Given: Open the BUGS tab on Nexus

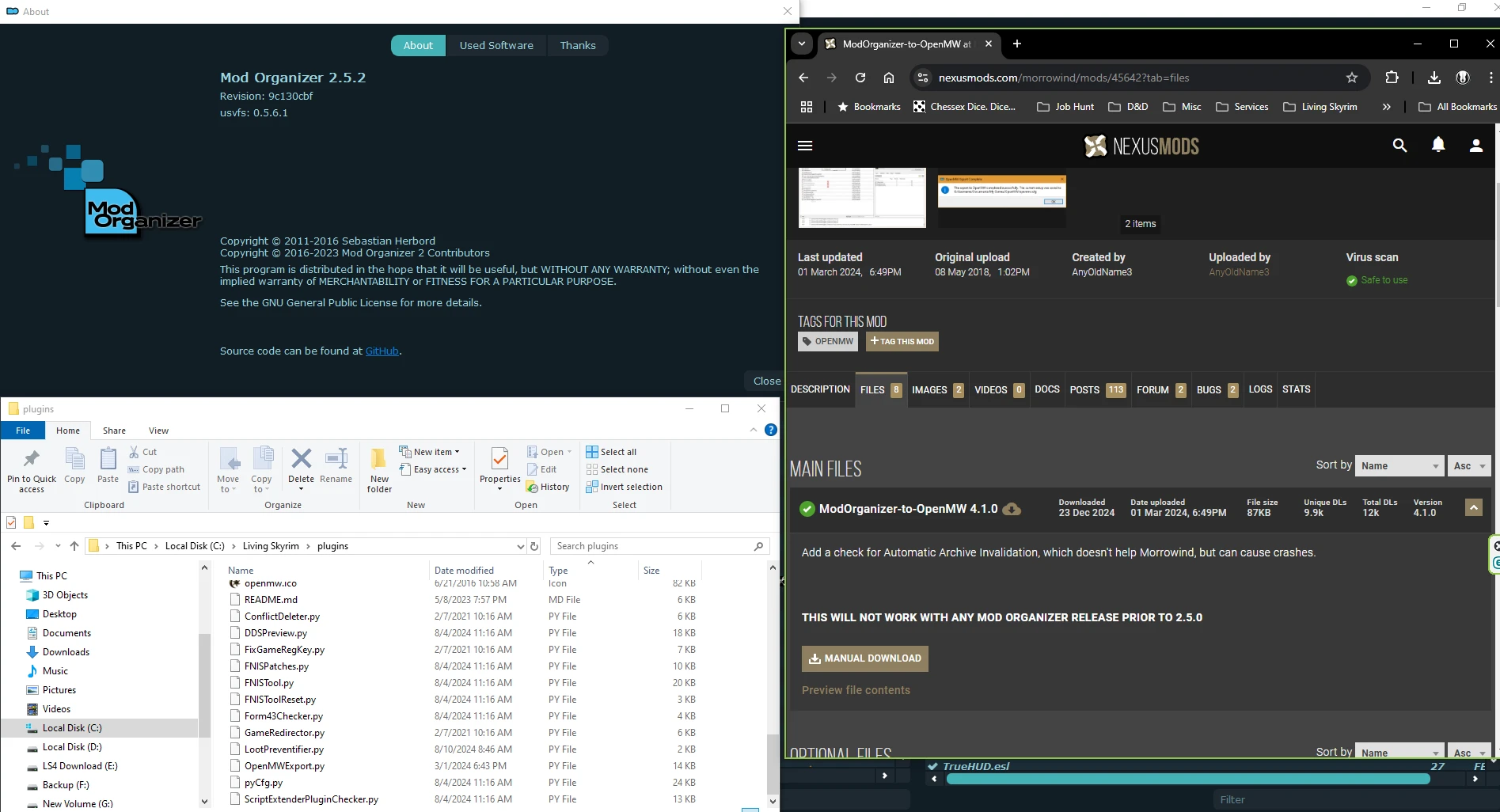Looking at the screenshot, I should click(x=1217, y=389).
